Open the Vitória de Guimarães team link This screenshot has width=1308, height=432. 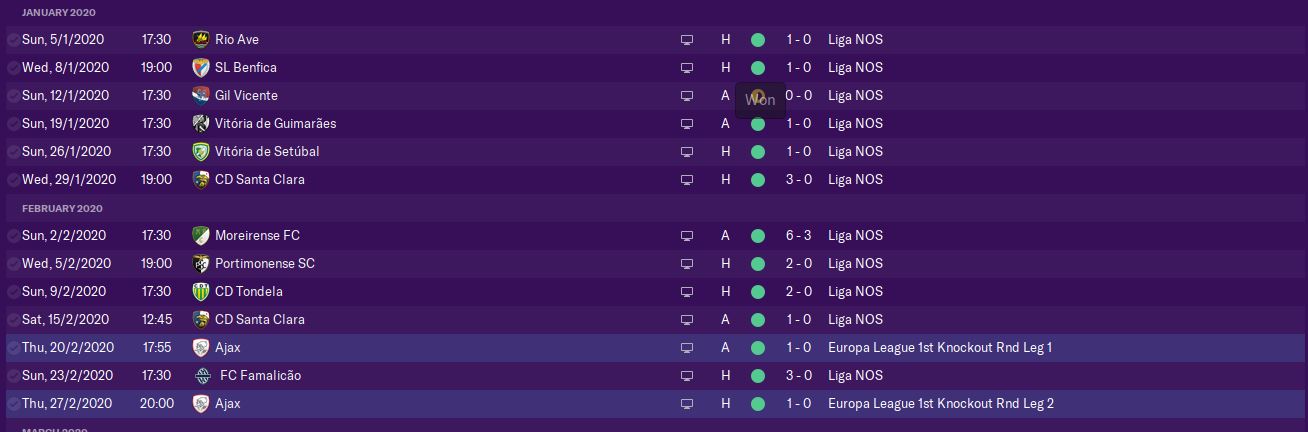[x=275, y=124]
